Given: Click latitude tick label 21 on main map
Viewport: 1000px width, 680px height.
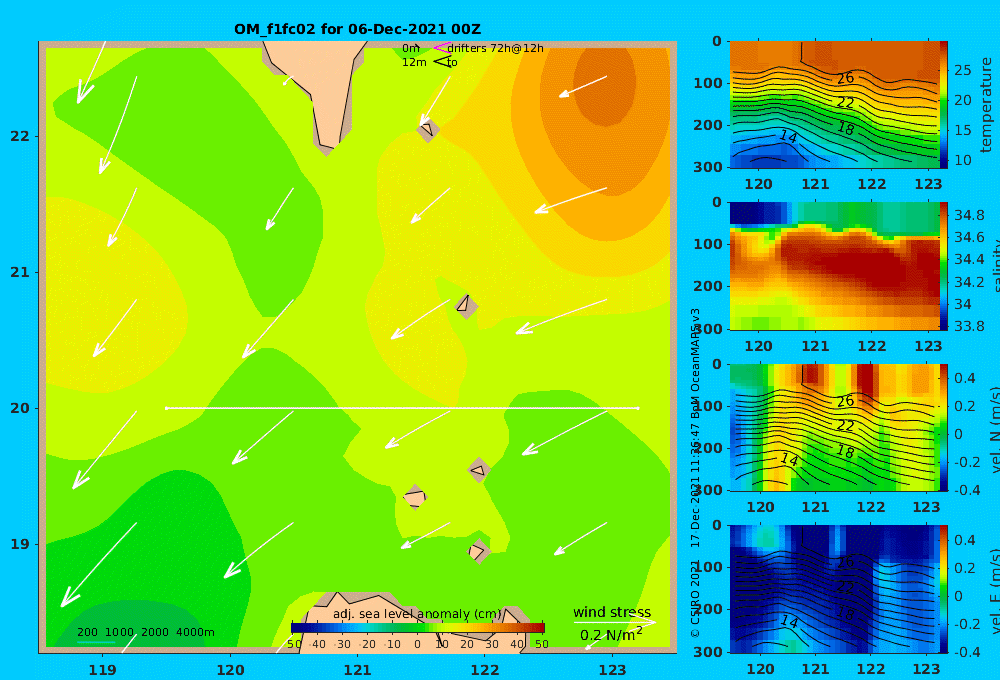Looking at the screenshot, I should (x=20, y=272).
